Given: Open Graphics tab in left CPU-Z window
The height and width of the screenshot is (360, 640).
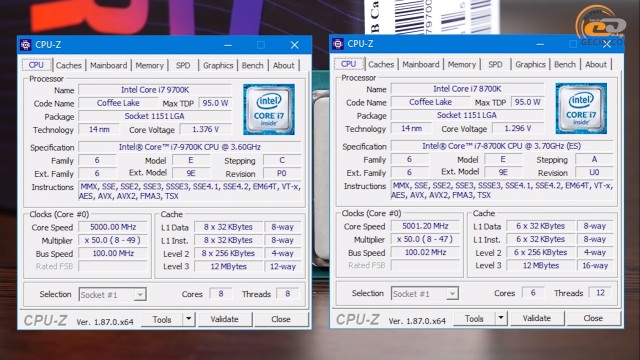Looking at the screenshot, I should coord(218,65).
